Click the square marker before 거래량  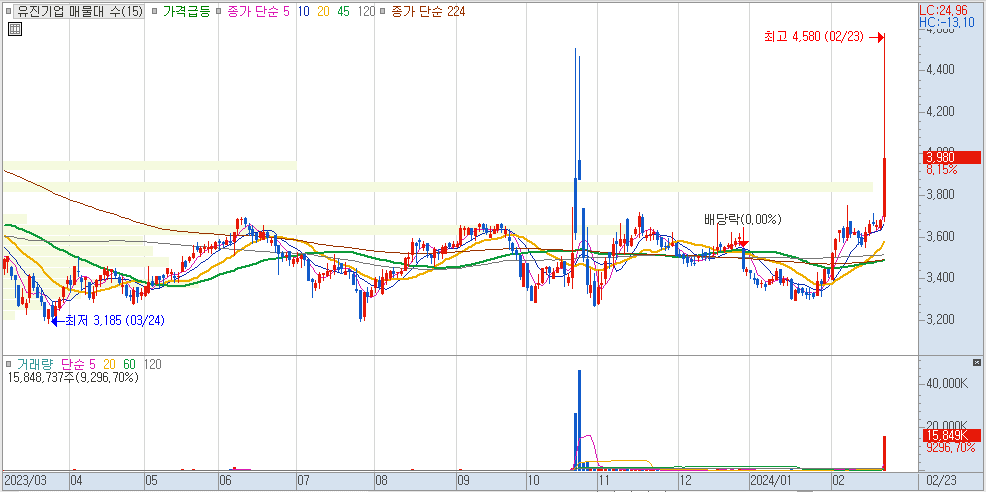(8, 364)
